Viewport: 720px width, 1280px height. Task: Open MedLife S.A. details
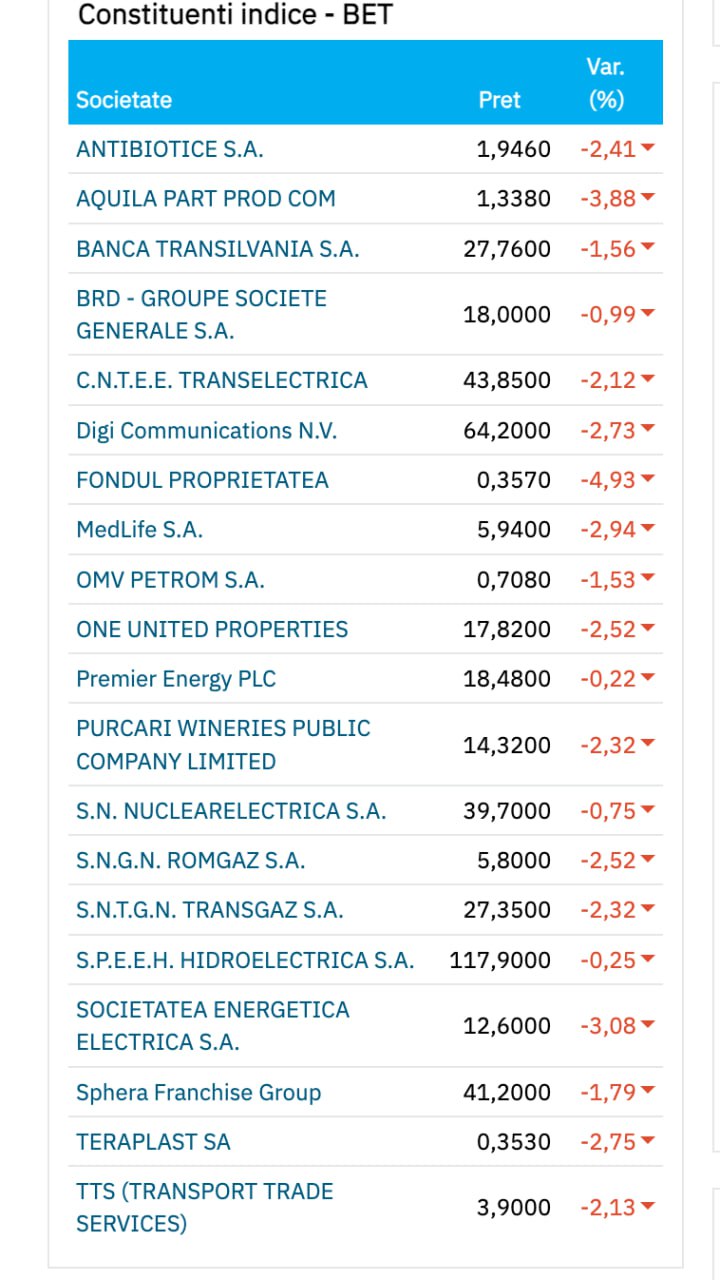[x=139, y=530]
